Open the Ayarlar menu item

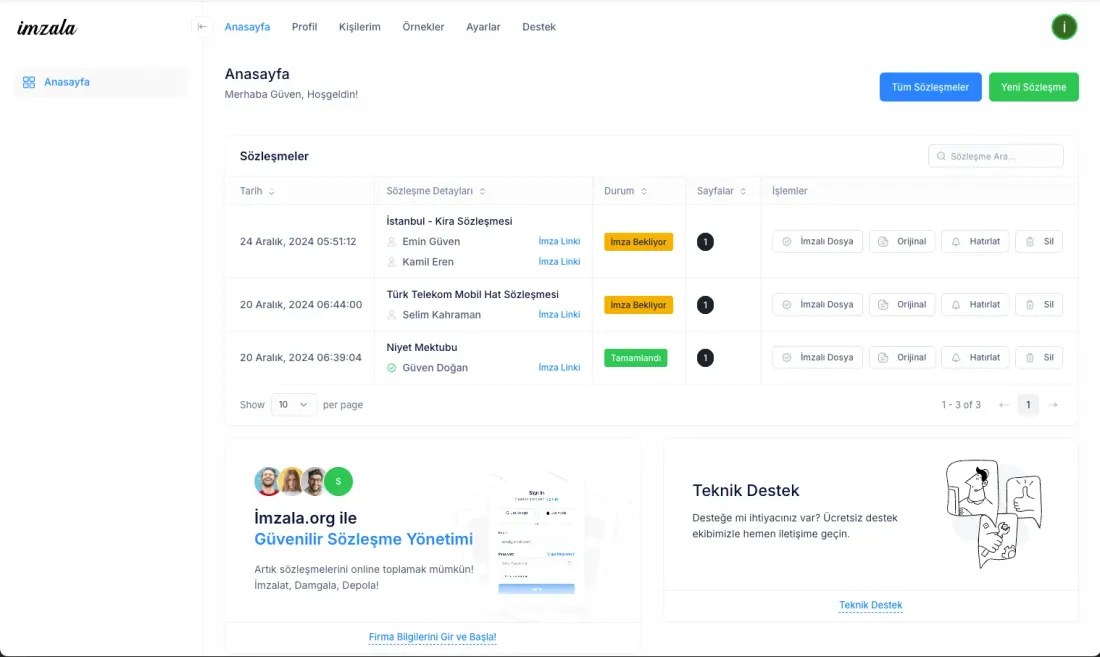[483, 27]
